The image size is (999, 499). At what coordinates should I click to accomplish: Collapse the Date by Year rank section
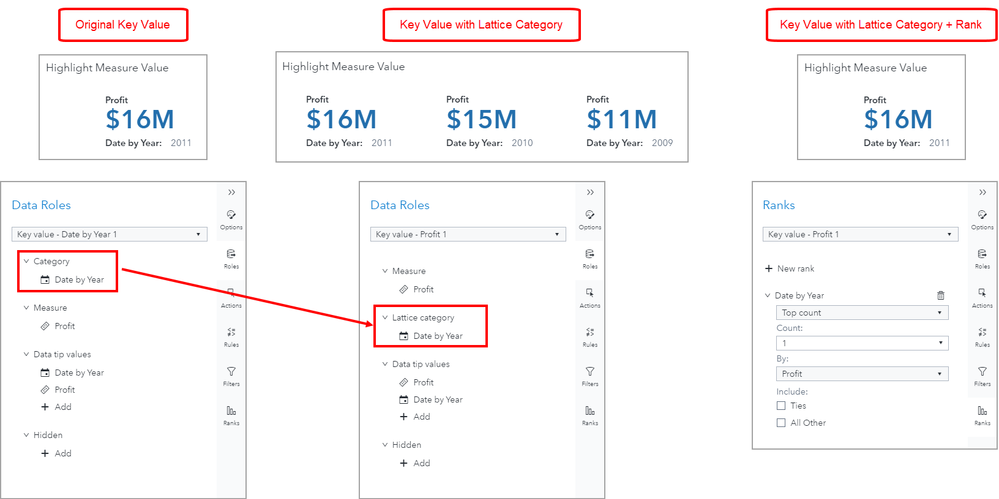[x=767, y=296]
